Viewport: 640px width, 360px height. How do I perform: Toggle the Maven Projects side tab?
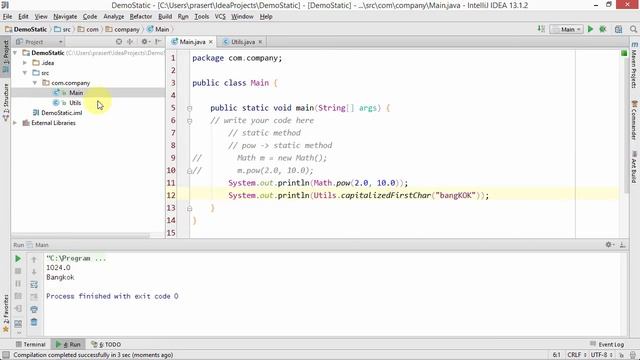click(634, 65)
